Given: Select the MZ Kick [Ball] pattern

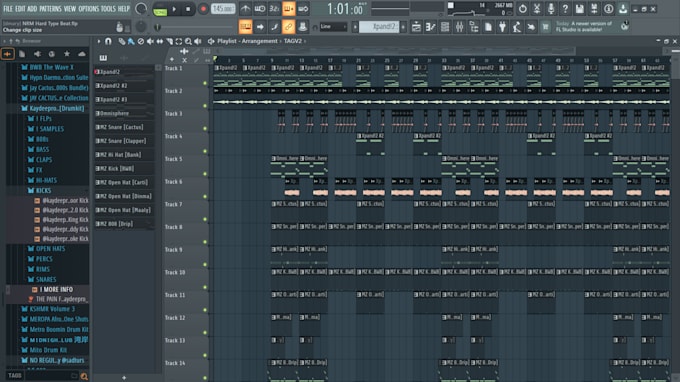Looking at the screenshot, I should coord(124,168).
